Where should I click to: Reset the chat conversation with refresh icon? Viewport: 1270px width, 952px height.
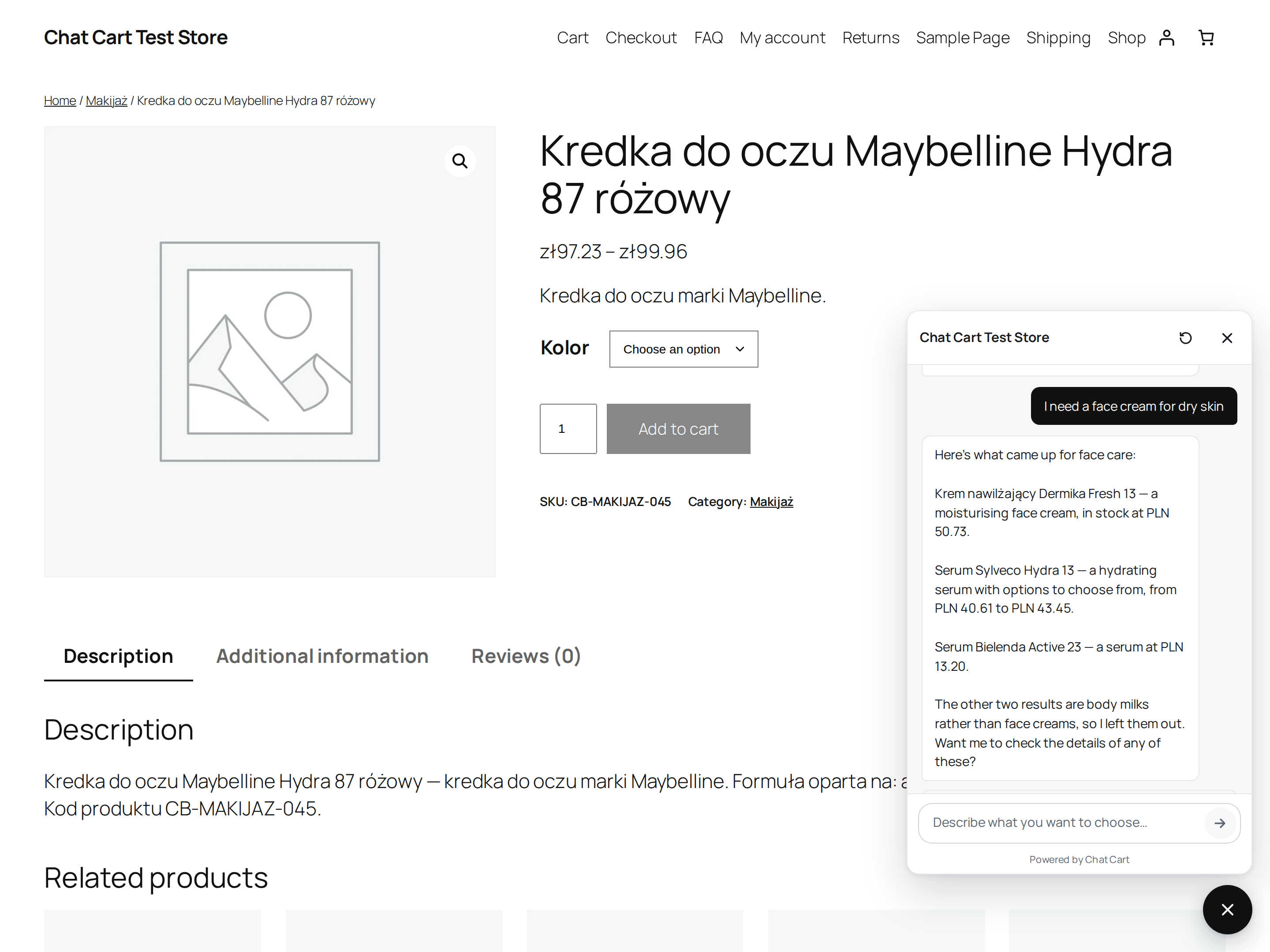1186,338
